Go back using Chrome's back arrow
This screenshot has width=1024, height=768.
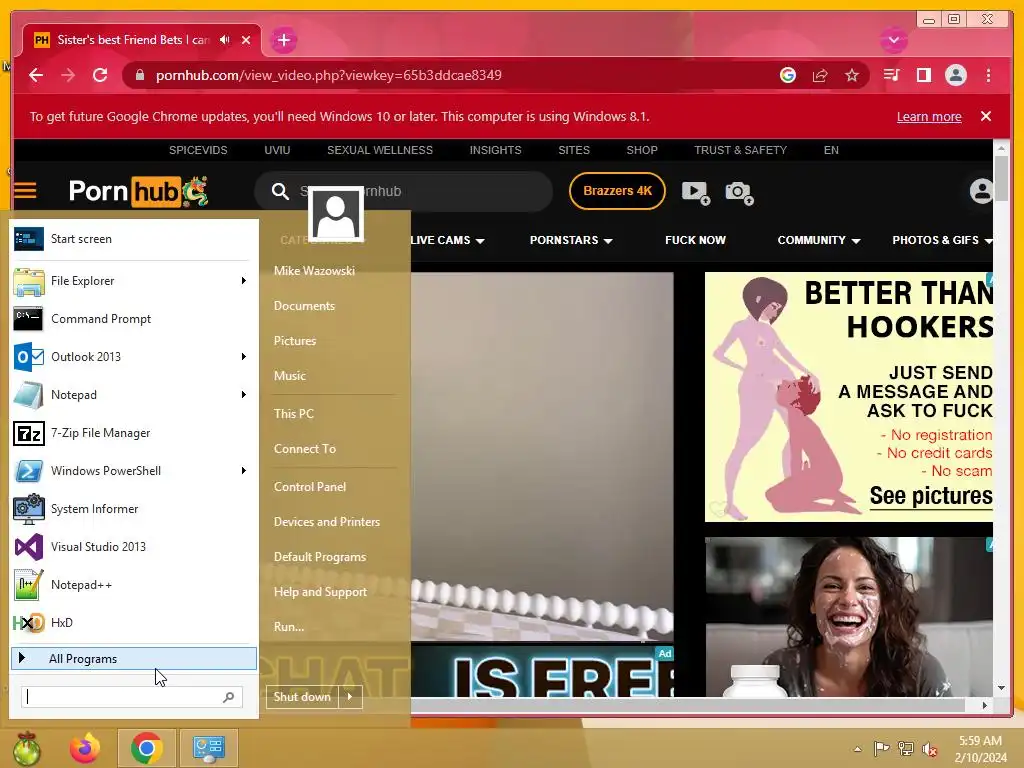(36, 75)
